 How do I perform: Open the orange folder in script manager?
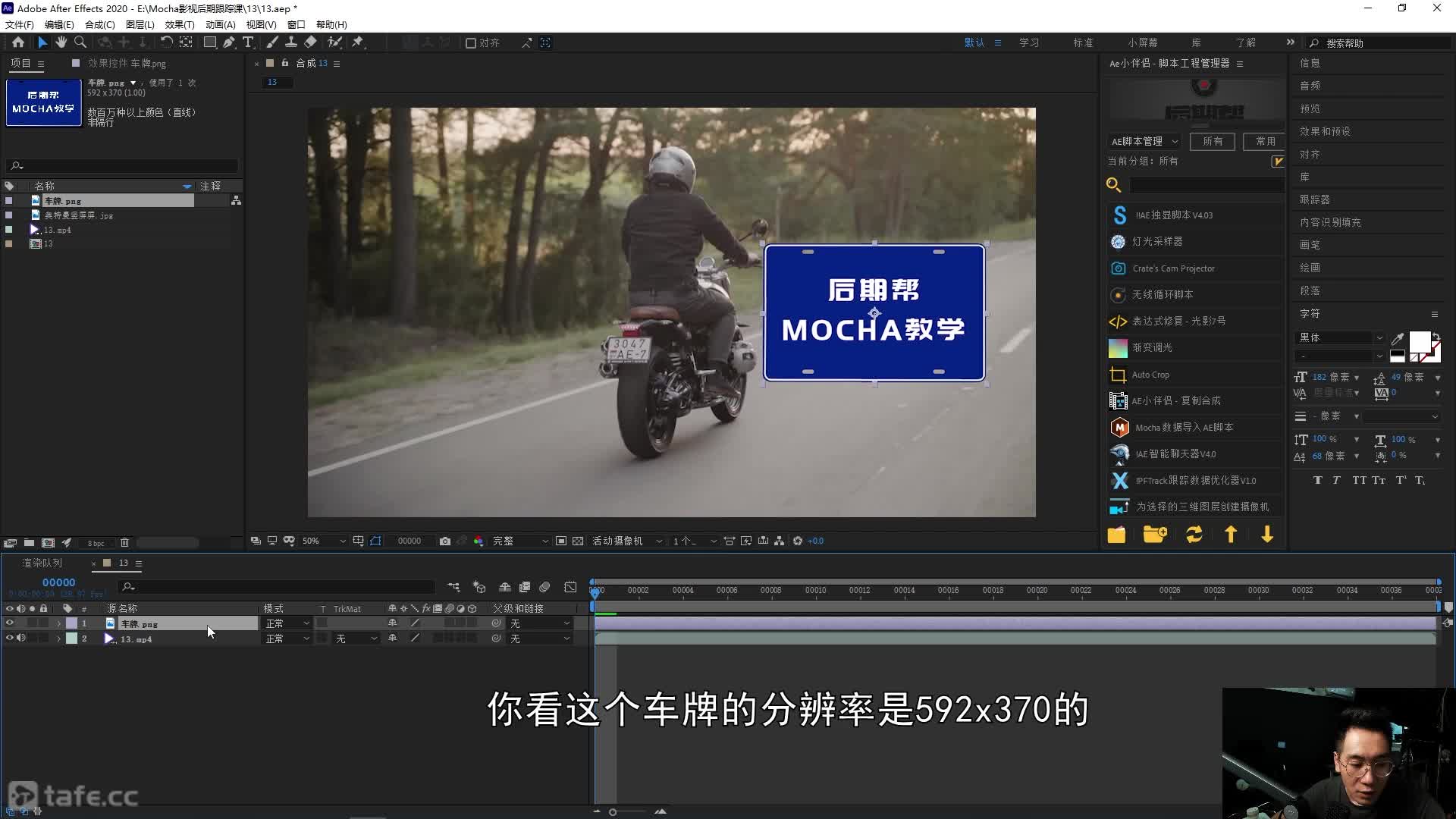coord(1116,535)
